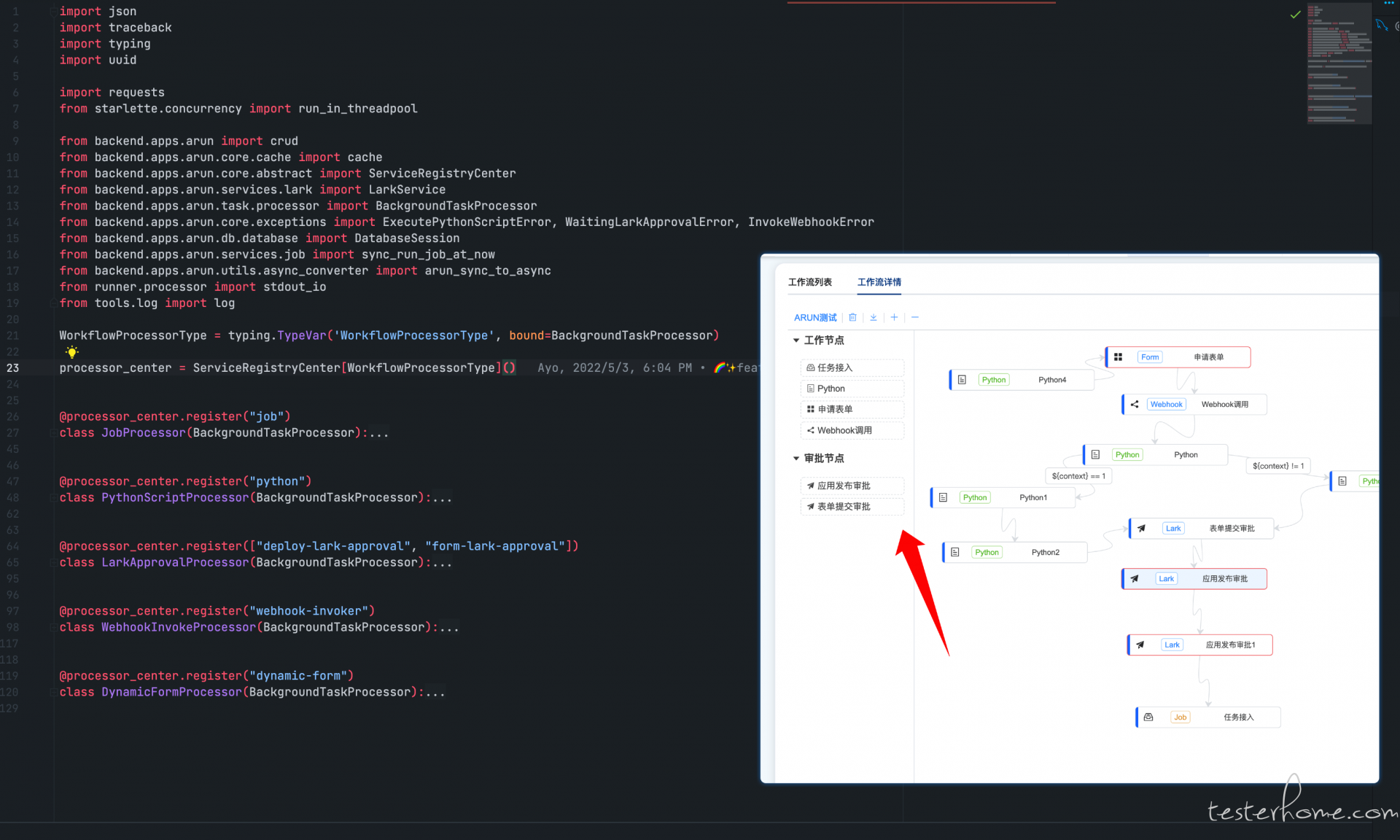Click the blue Form tag on 申请表单 node
This screenshot has height=840, width=1400.
1150,357
